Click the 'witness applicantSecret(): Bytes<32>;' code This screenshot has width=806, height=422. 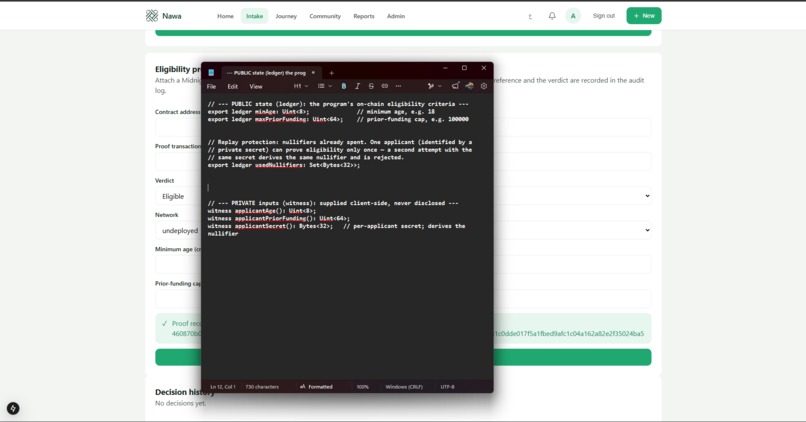[270, 226]
